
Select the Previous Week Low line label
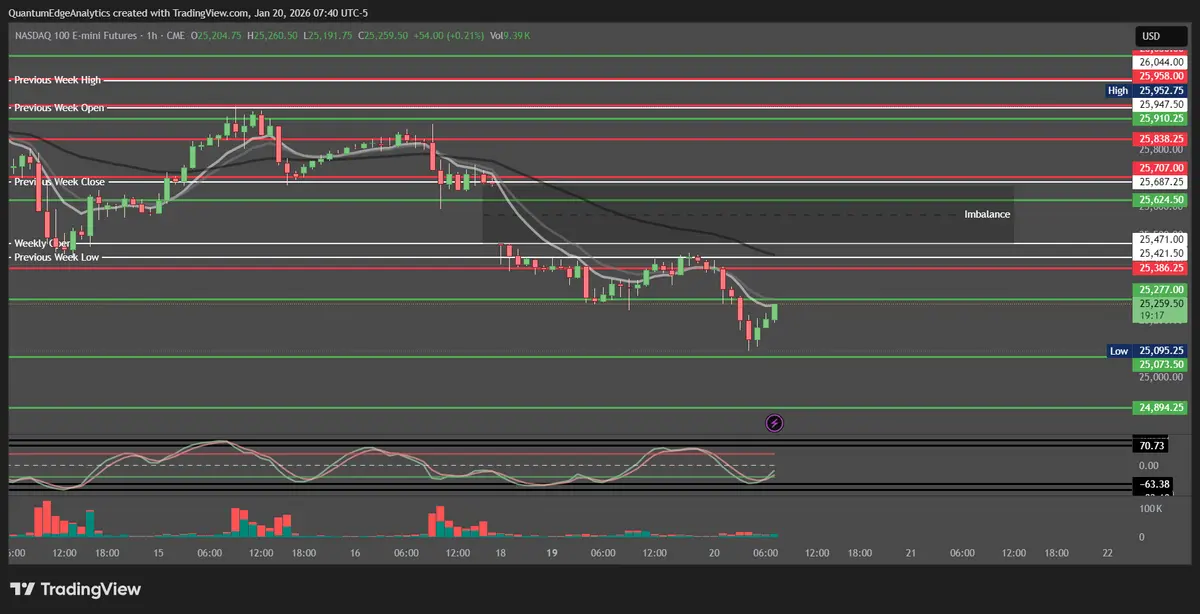[55, 257]
